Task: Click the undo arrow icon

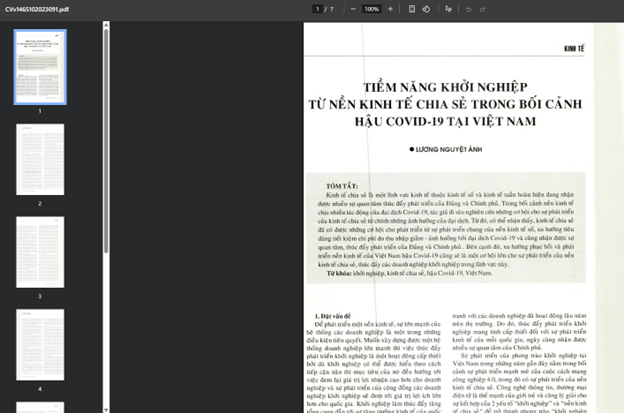Action: tap(468, 9)
